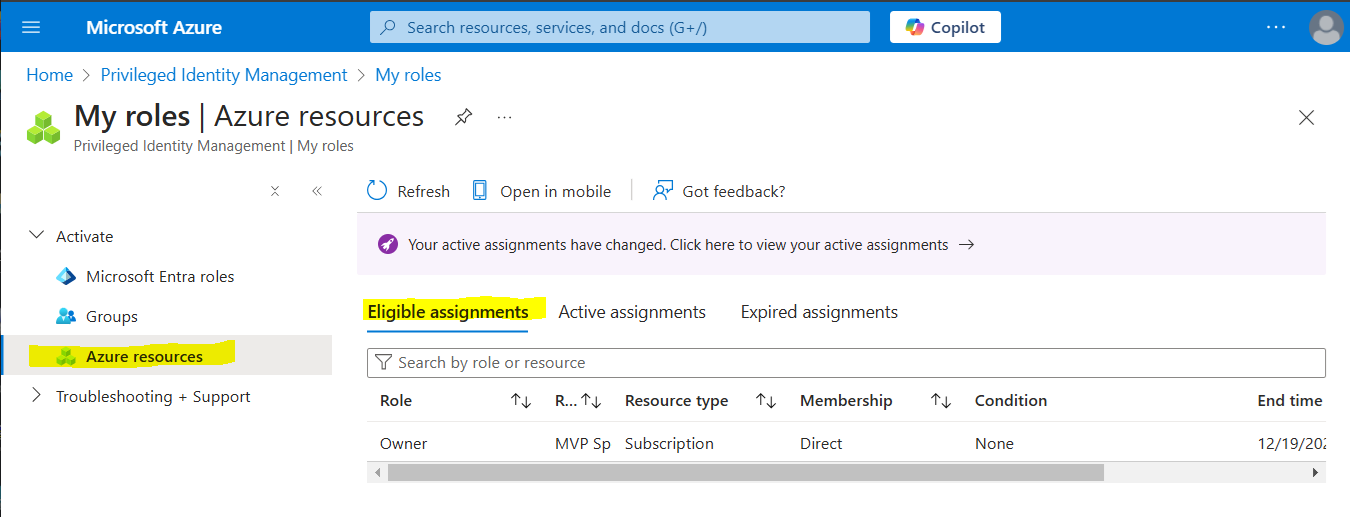Select the Owner role cell
The width and height of the screenshot is (1350, 517).
click(404, 444)
